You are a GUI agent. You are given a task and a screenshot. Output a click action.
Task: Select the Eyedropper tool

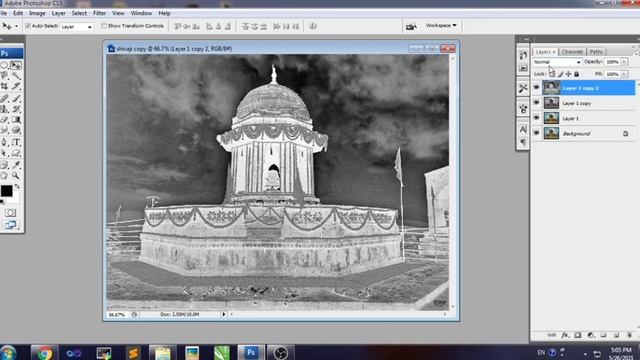point(16,164)
